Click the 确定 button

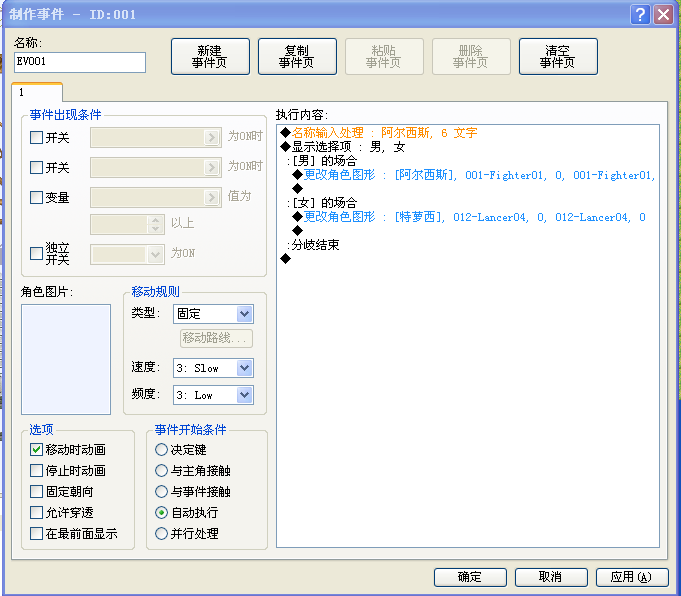click(x=470, y=577)
